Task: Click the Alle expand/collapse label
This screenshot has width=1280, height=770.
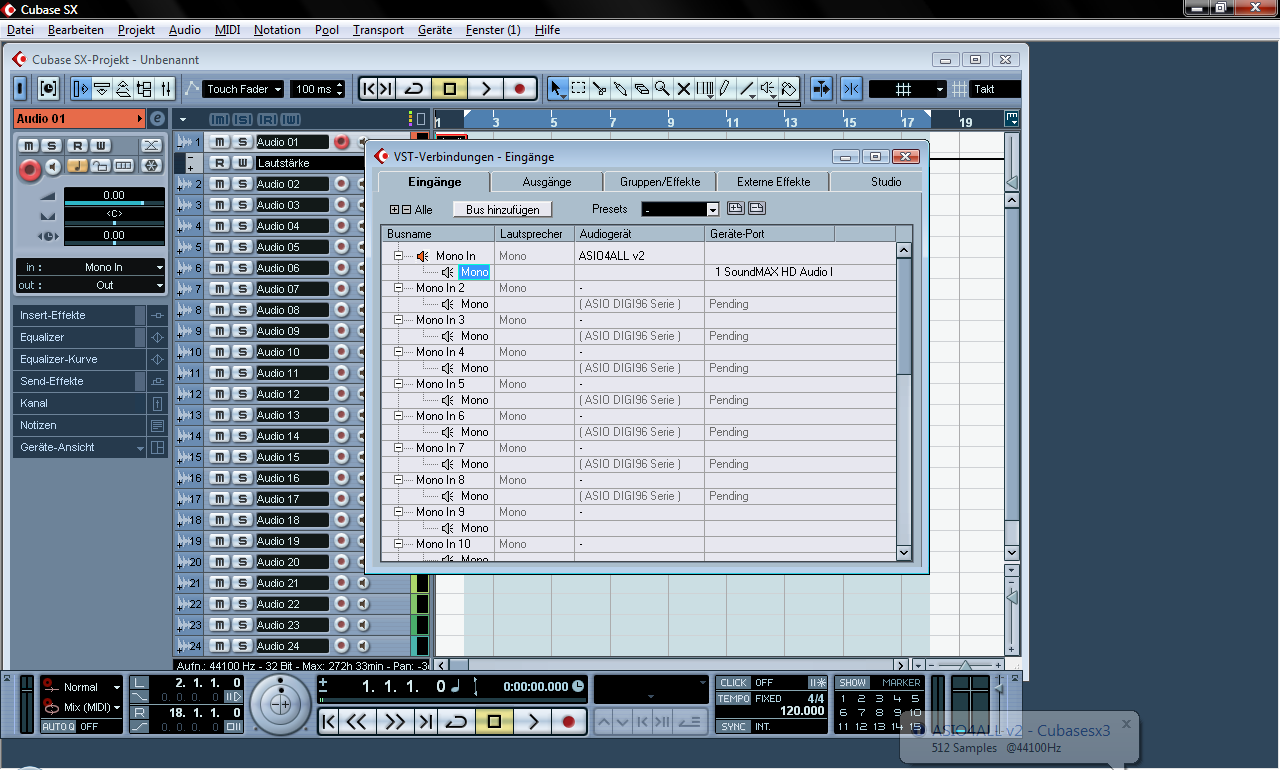Action: pos(423,210)
